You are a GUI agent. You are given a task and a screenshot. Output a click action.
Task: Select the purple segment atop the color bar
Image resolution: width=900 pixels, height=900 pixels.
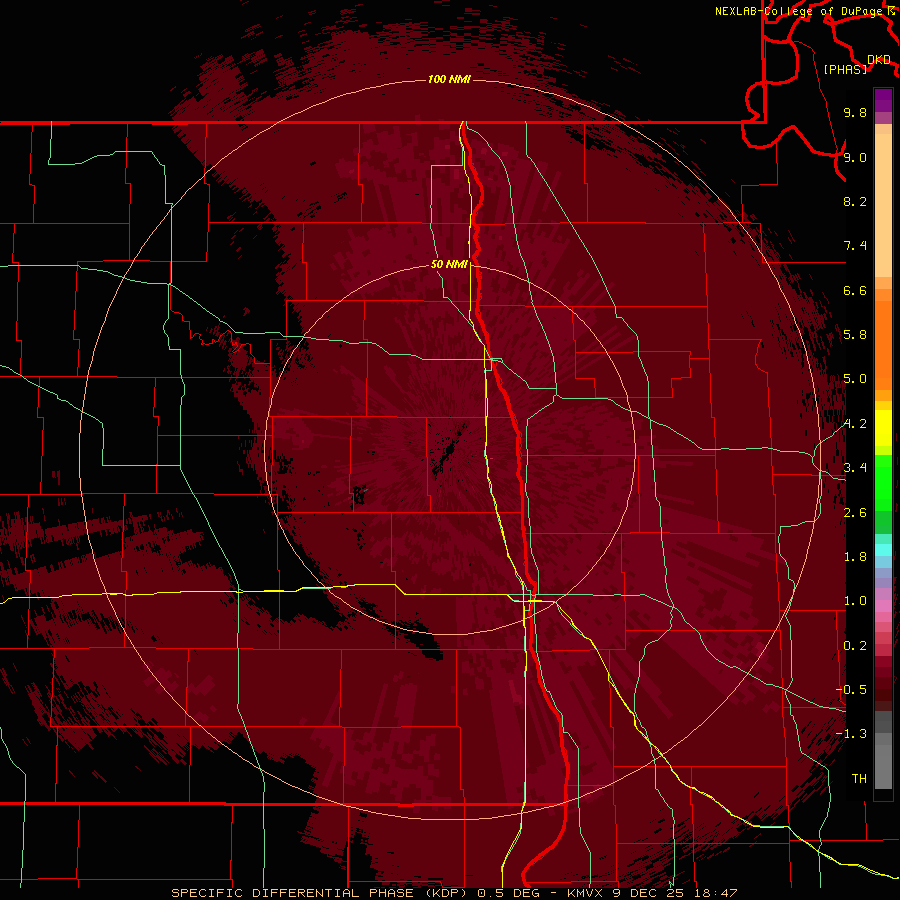point(883,100)
